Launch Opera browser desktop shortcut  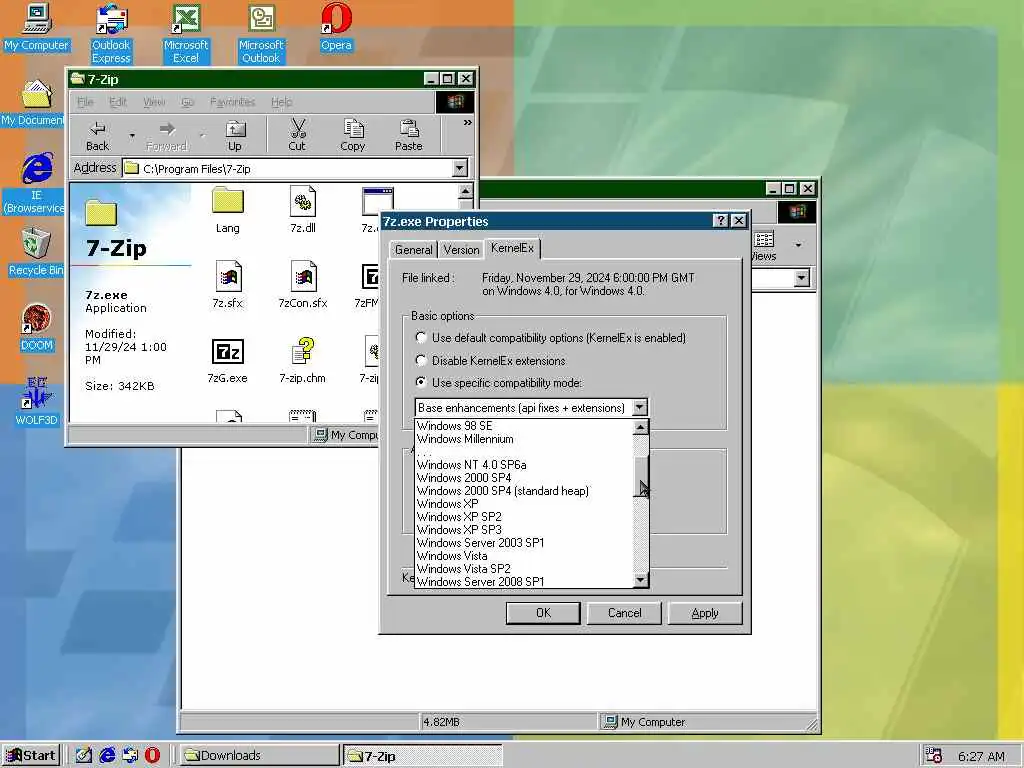pos(336,27)
